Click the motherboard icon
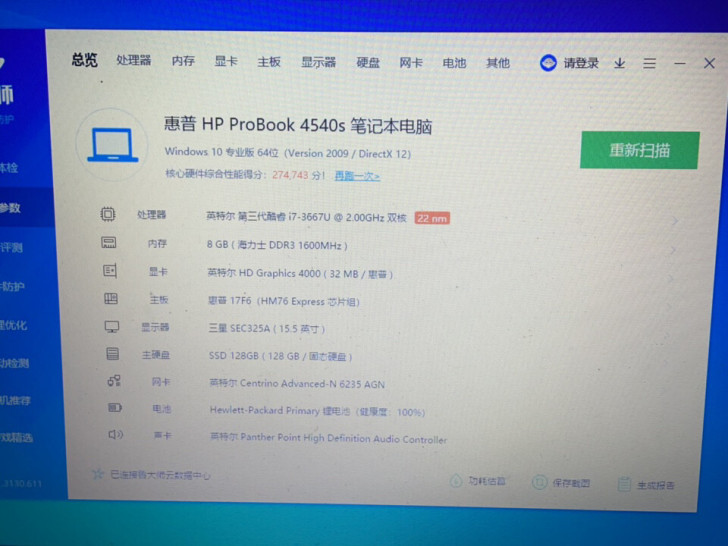The height and width of the screenshot is (546, 728). pyautogui.click(x=110, y=299)
